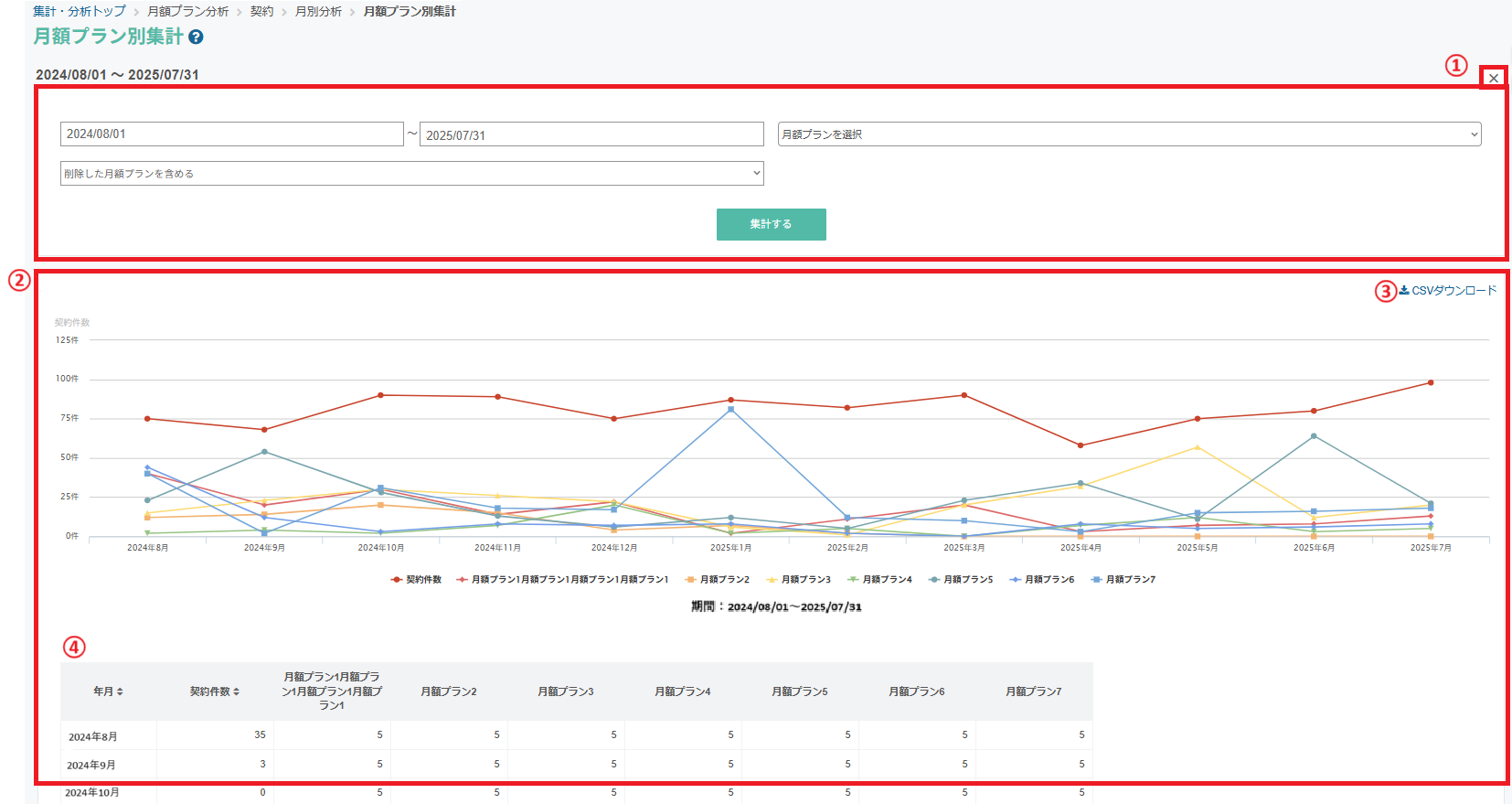Toggle 月額プラン2 series in legend
Viewport: 1512px width, 804px height.
(718, 580)
